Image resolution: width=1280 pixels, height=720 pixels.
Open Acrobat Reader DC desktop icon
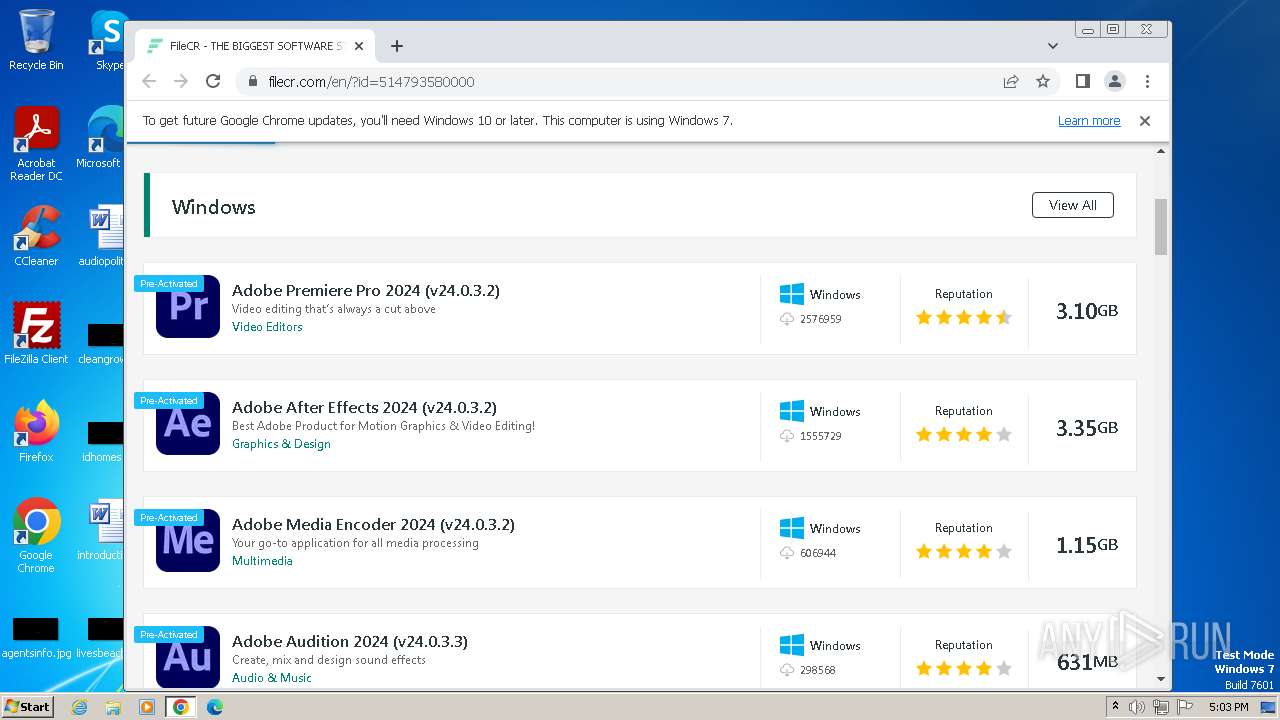pos(36,144)
